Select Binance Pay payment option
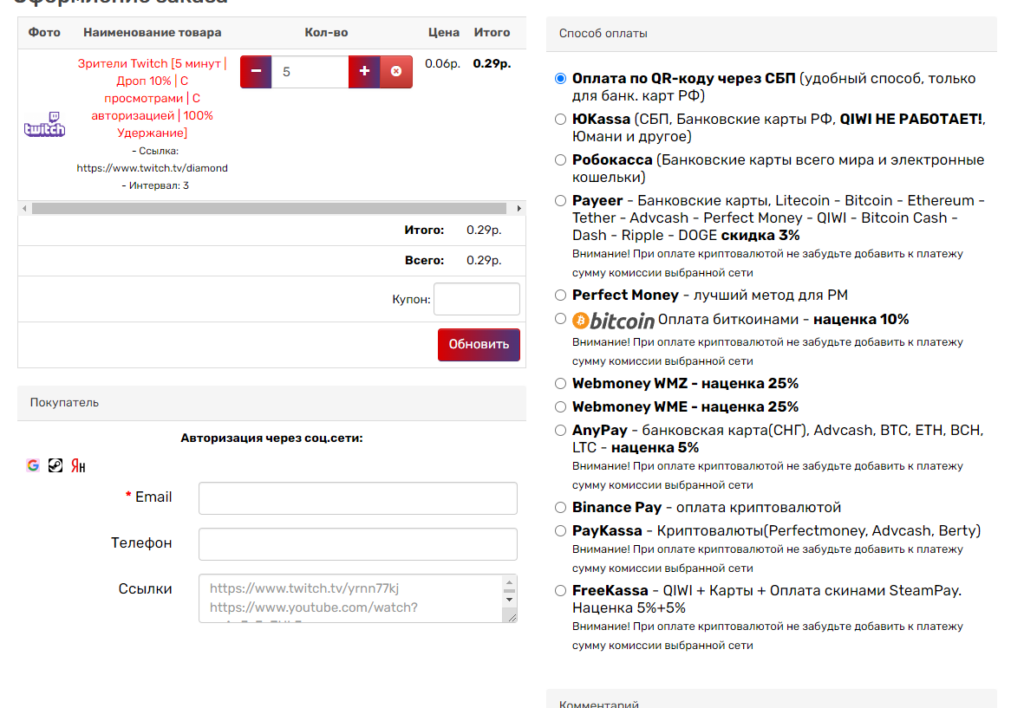Screen dimensions: 1024x708 tap(560, 507)
